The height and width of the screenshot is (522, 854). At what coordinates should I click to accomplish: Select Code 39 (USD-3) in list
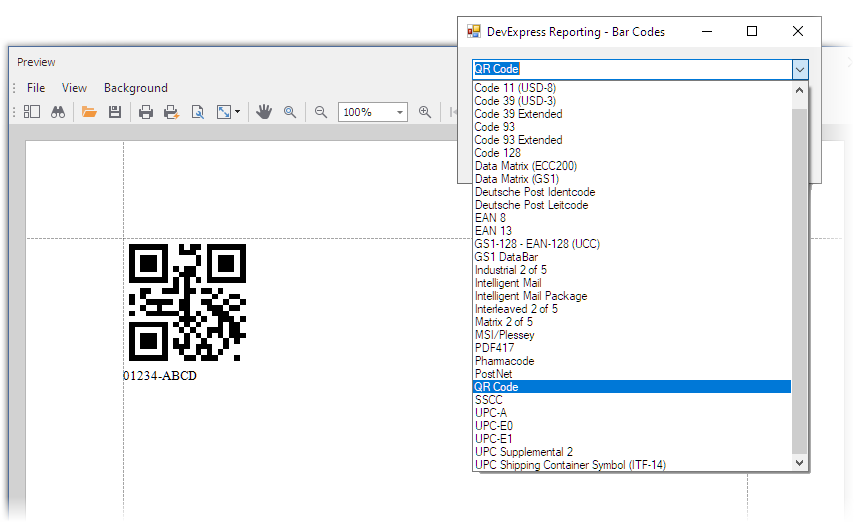pyautogui.click(x=632, y=101)
